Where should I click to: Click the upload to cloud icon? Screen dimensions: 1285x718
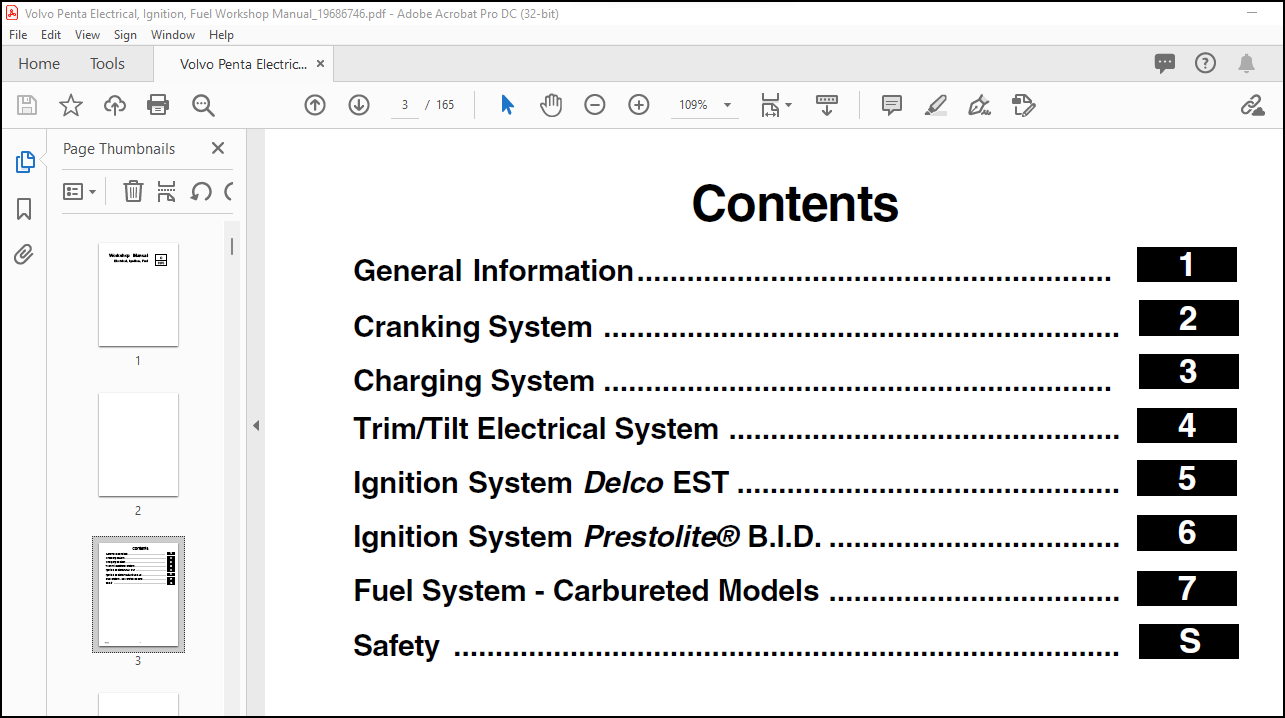pos(115,105)
